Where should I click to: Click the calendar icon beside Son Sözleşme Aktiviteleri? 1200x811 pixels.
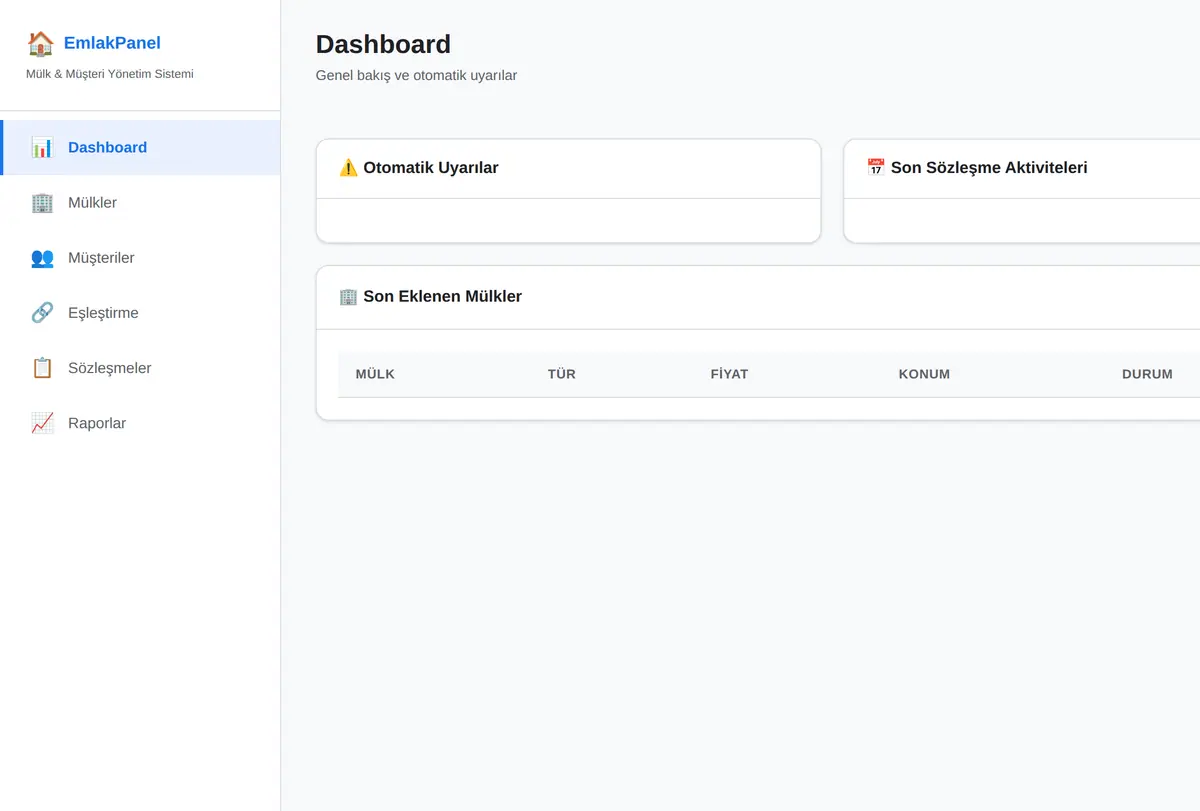click(876, 168)
